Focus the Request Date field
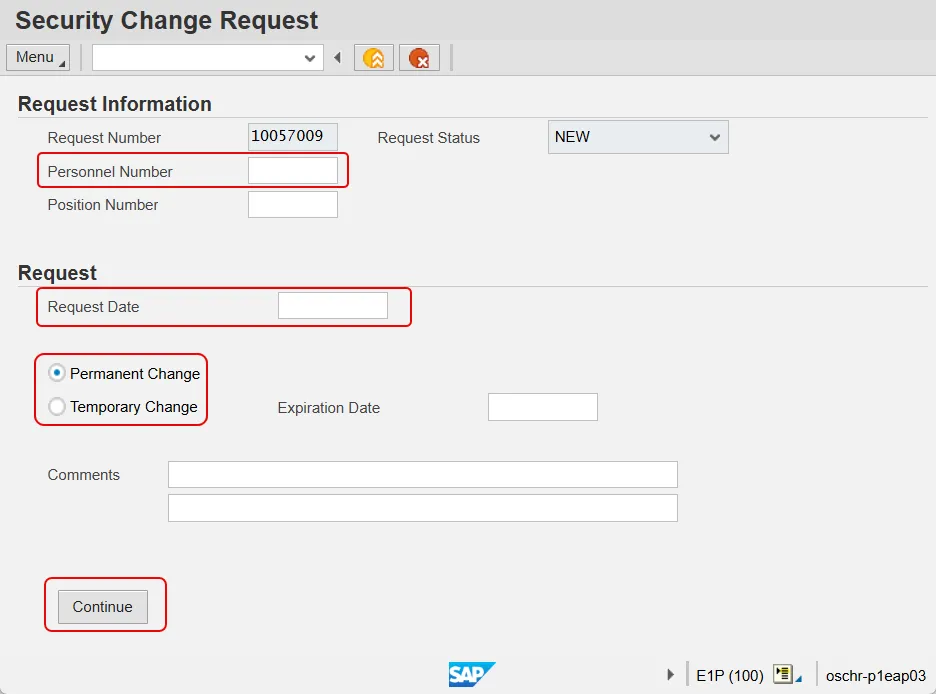This screenshot has width=936, height=694. (x=332, y=306)
